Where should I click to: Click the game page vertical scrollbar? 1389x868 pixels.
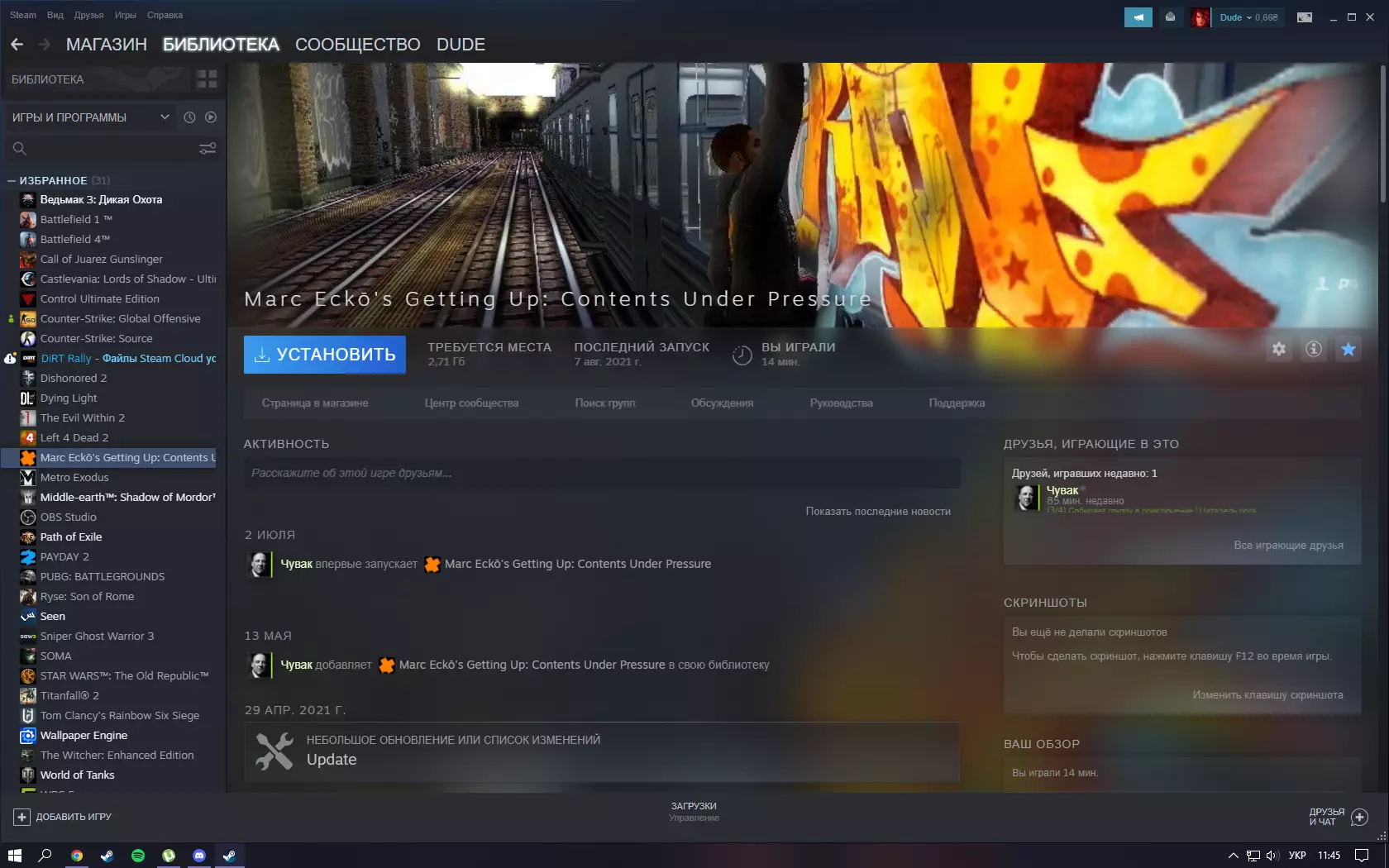(1382, 132)
